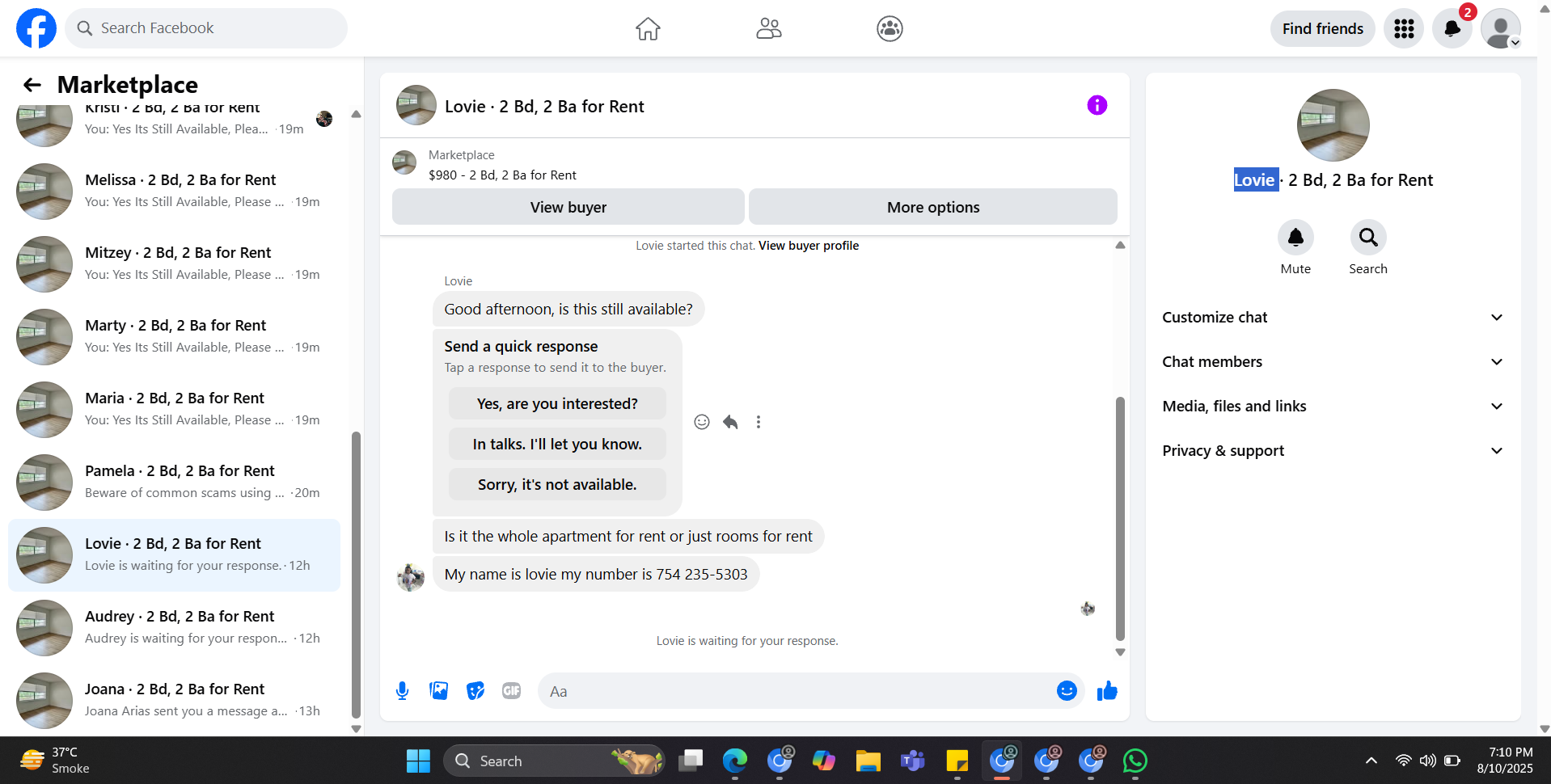Click the conversation list scrollbar

coord(356,574)
